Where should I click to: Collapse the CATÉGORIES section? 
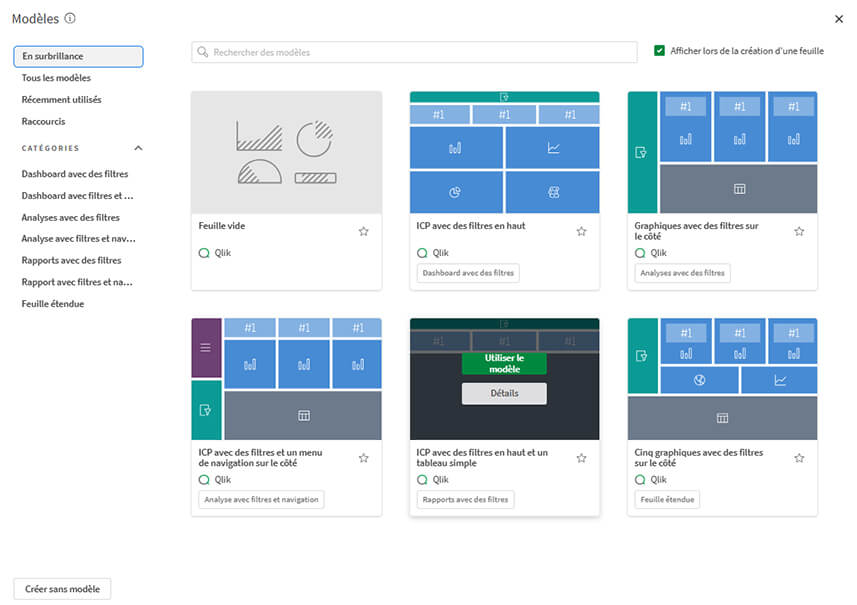point(138,146)
